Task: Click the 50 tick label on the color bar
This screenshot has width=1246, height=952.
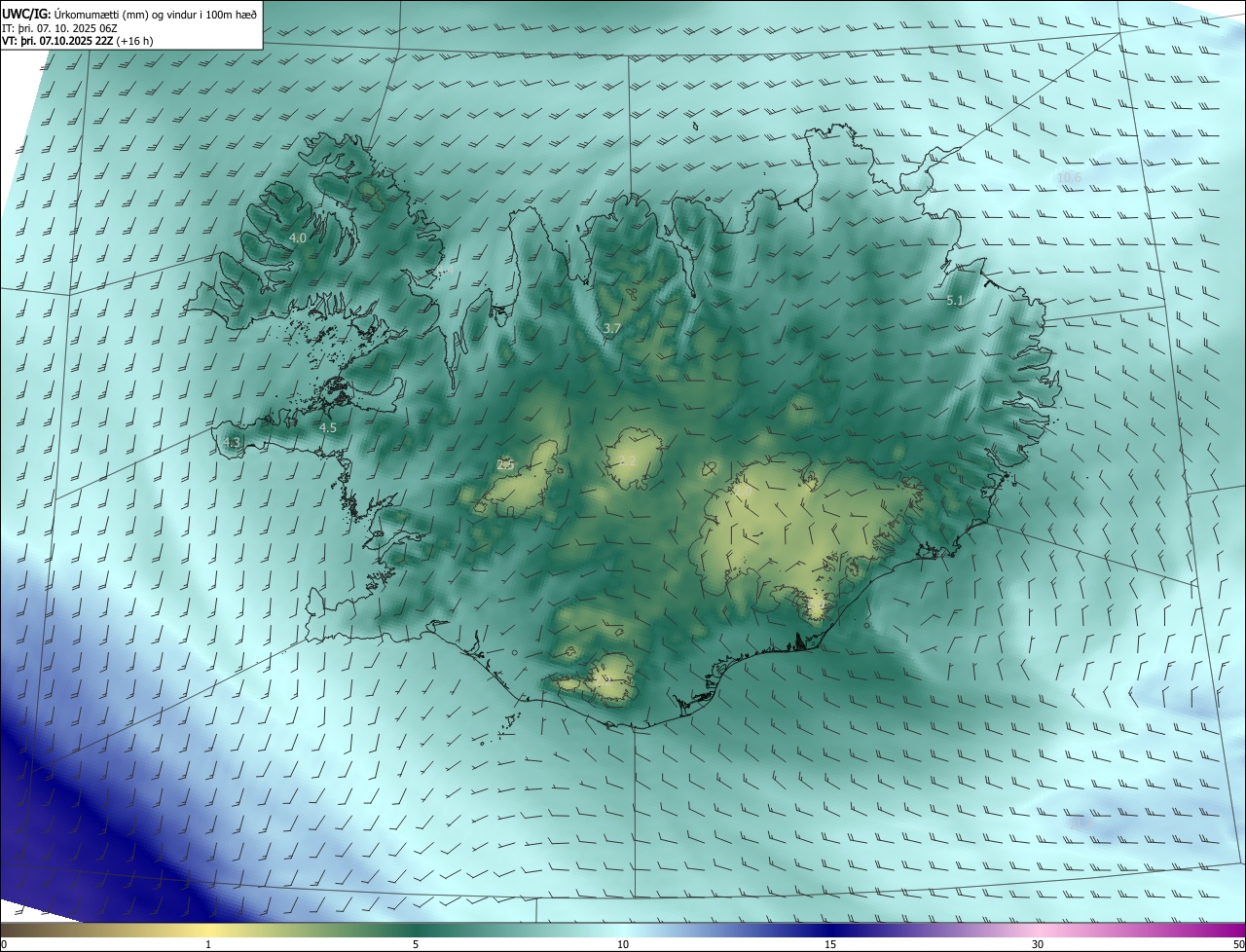Action: [x=1238, y=944]
